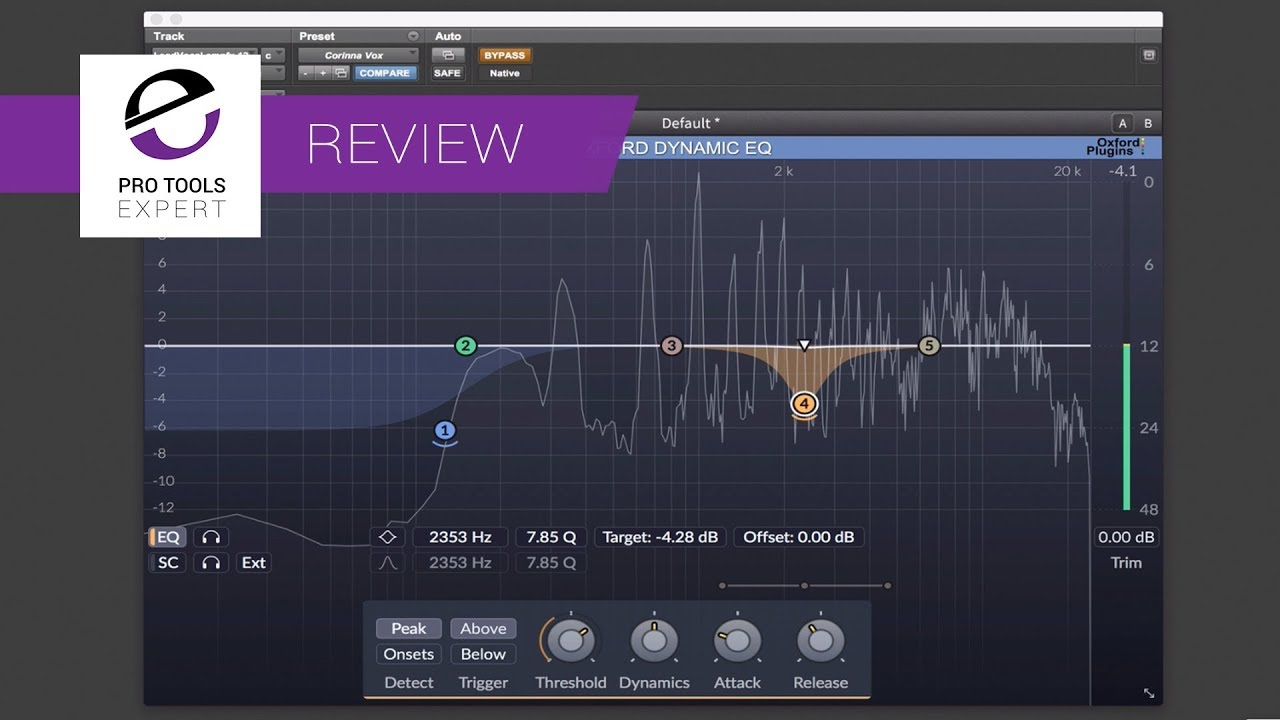Click the 7.85 Q EQ field
Image resolution: width=1280 pixels, height=720 pixels.
551,537
